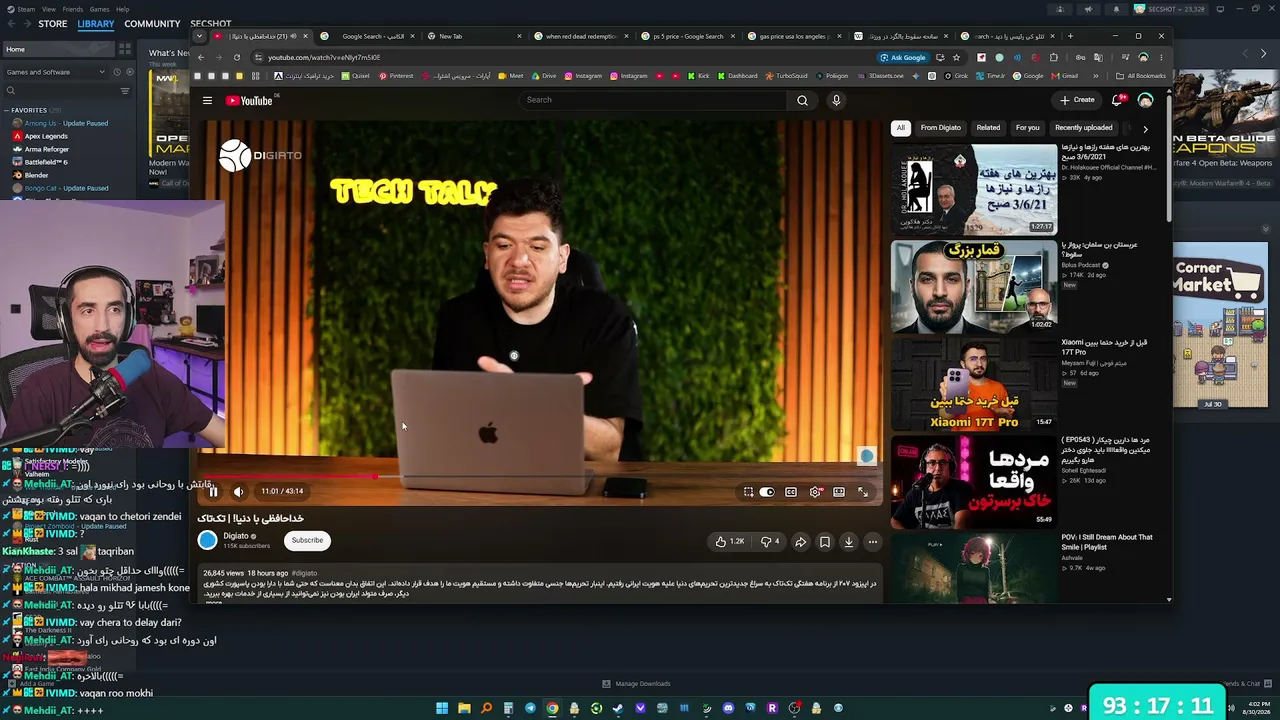Save video with the bookmark icon

(x=824, y=541)
